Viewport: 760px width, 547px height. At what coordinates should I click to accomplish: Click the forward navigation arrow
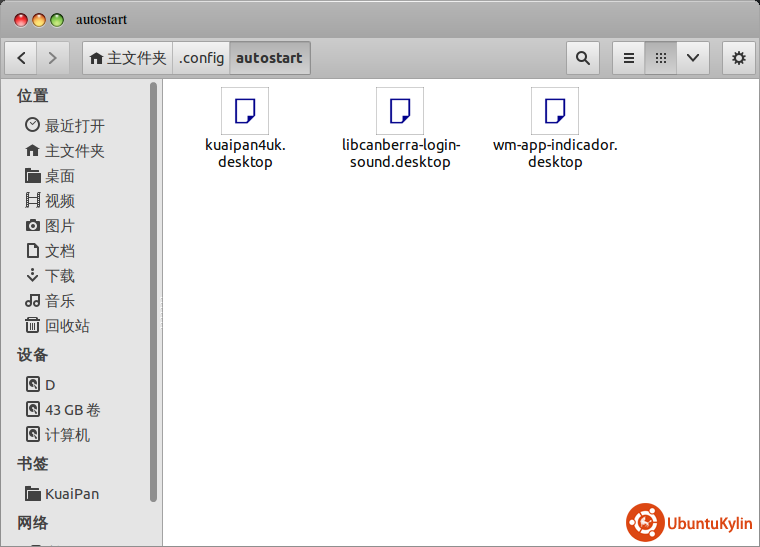[52, 58]
